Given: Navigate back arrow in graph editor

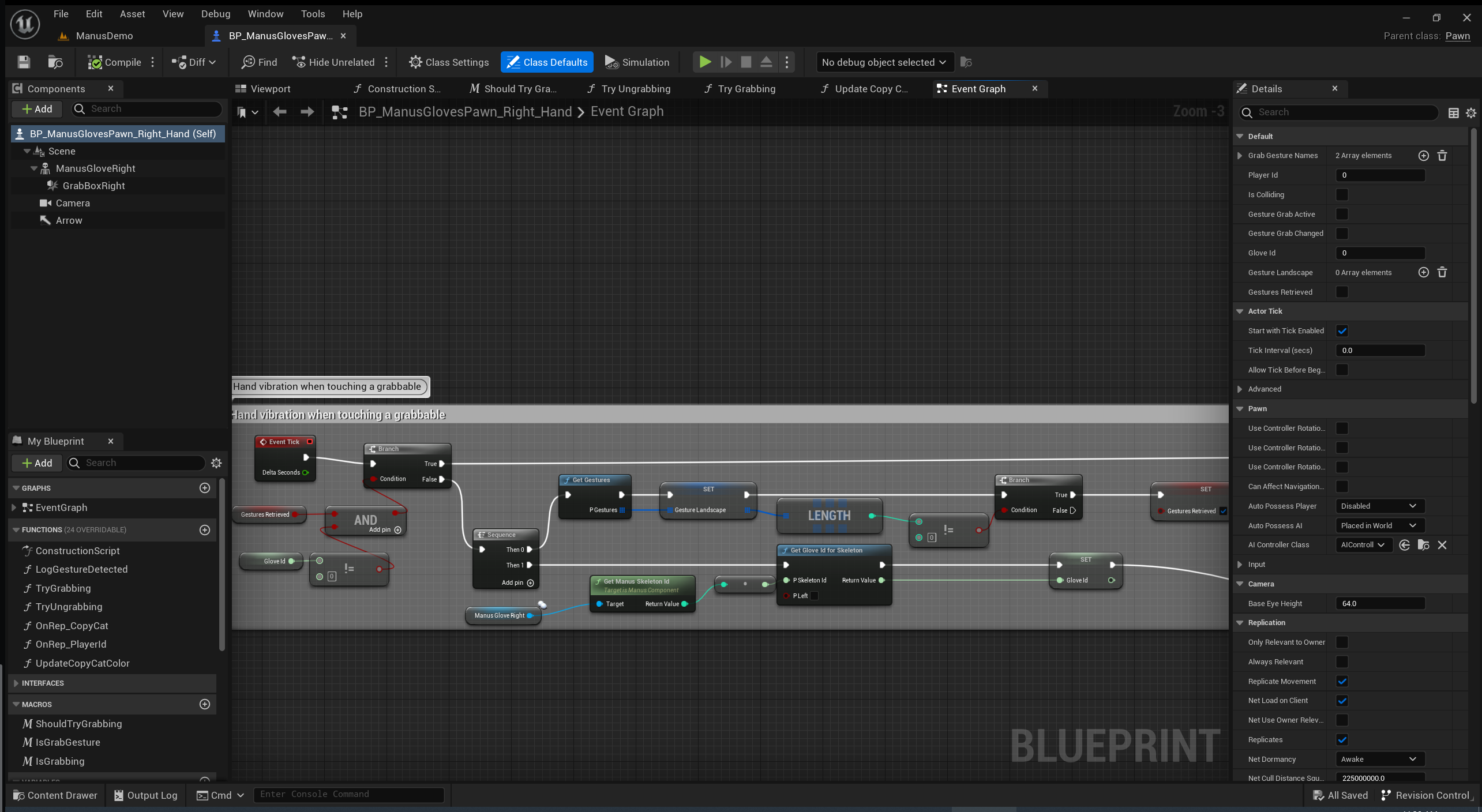Looking at the screenshot, I should coord(280,112).
